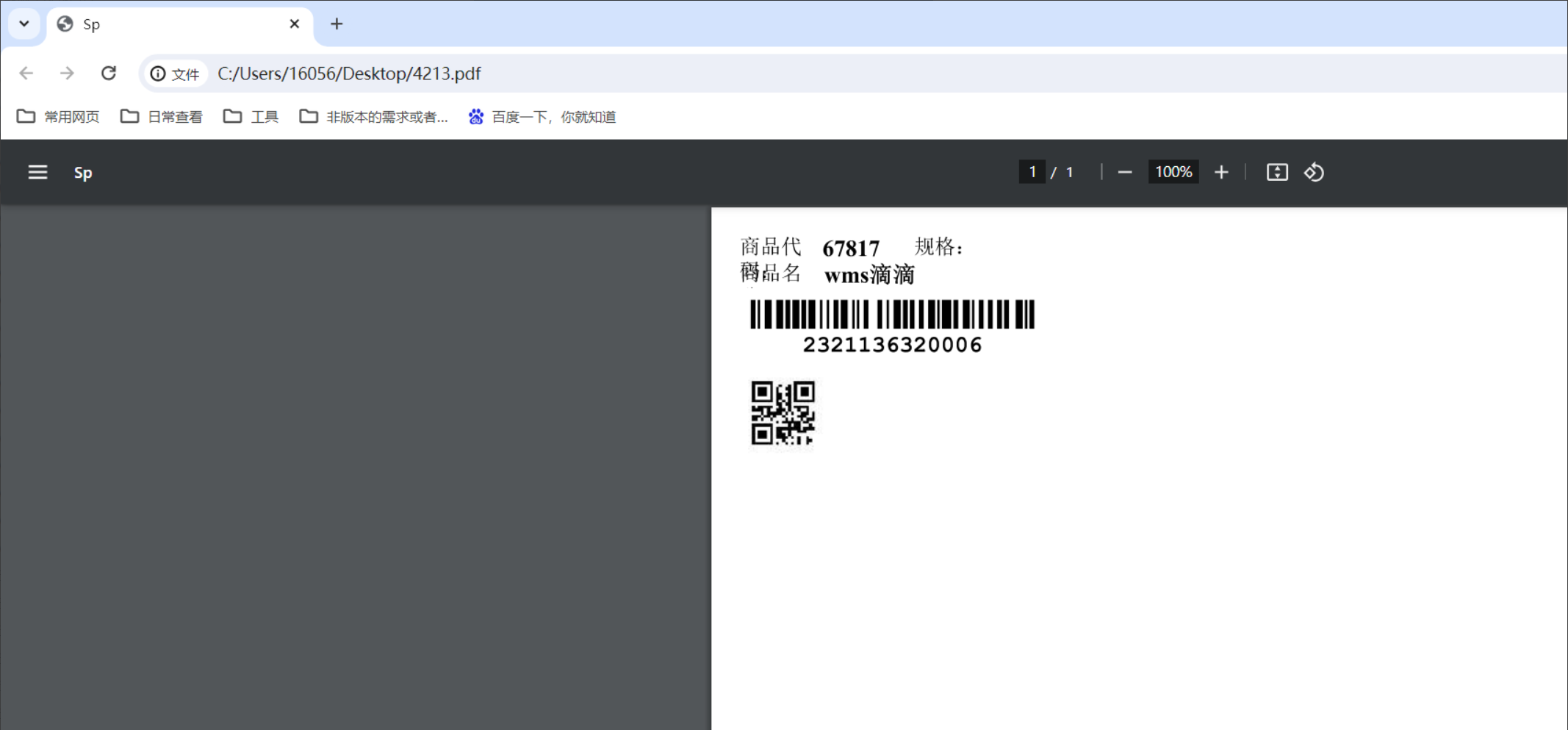Go forward to next page

point(67,73)
